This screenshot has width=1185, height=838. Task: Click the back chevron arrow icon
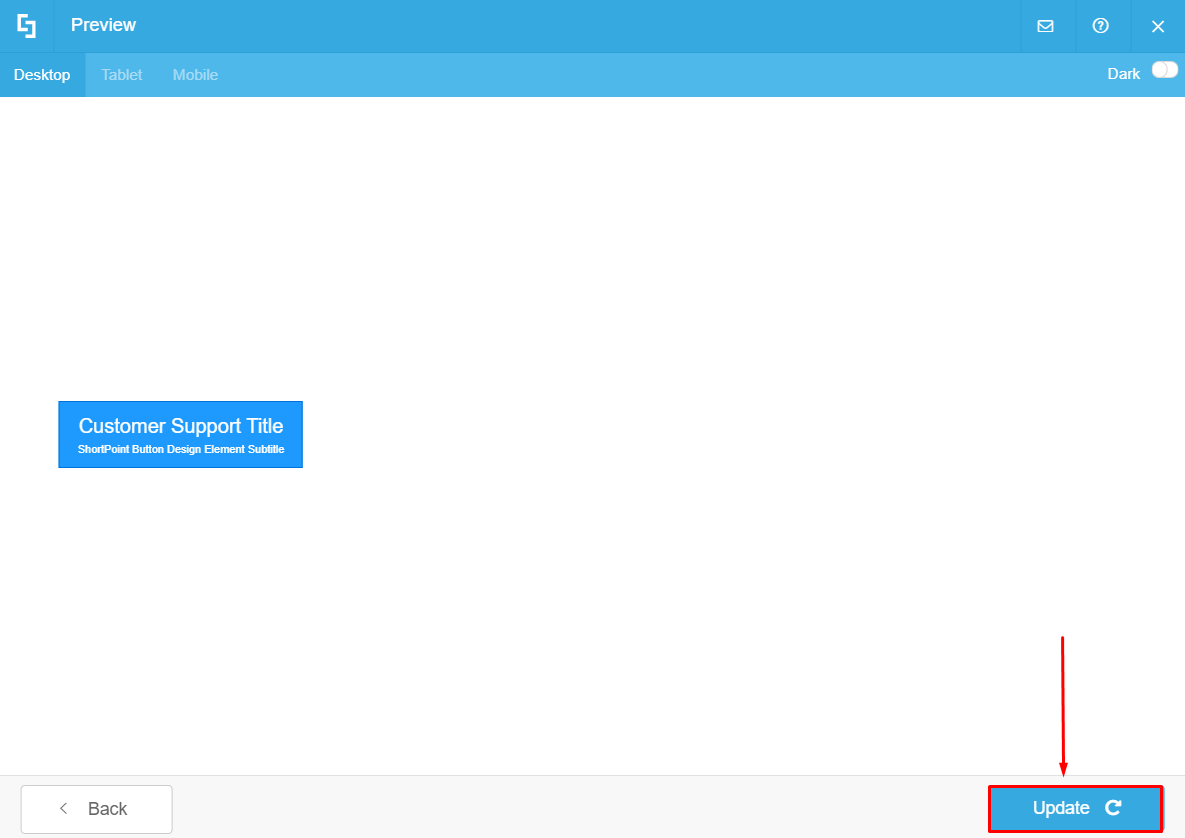[x=64, y=808]
